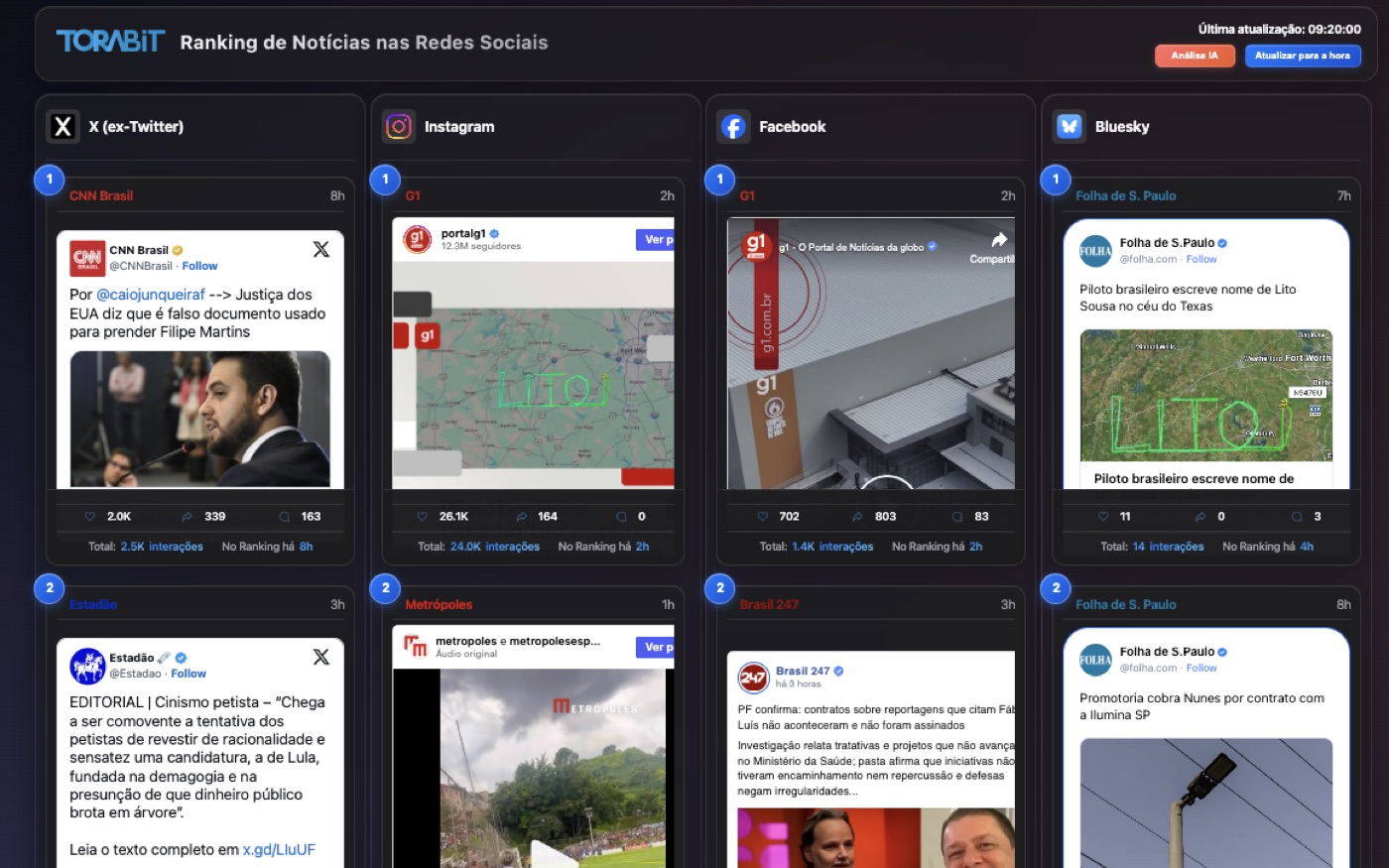Image resolution: width=1389 pixels, height=868 pixels.
Task: Click the X (ex-Twitter) column icon
Action: (63, 126)
